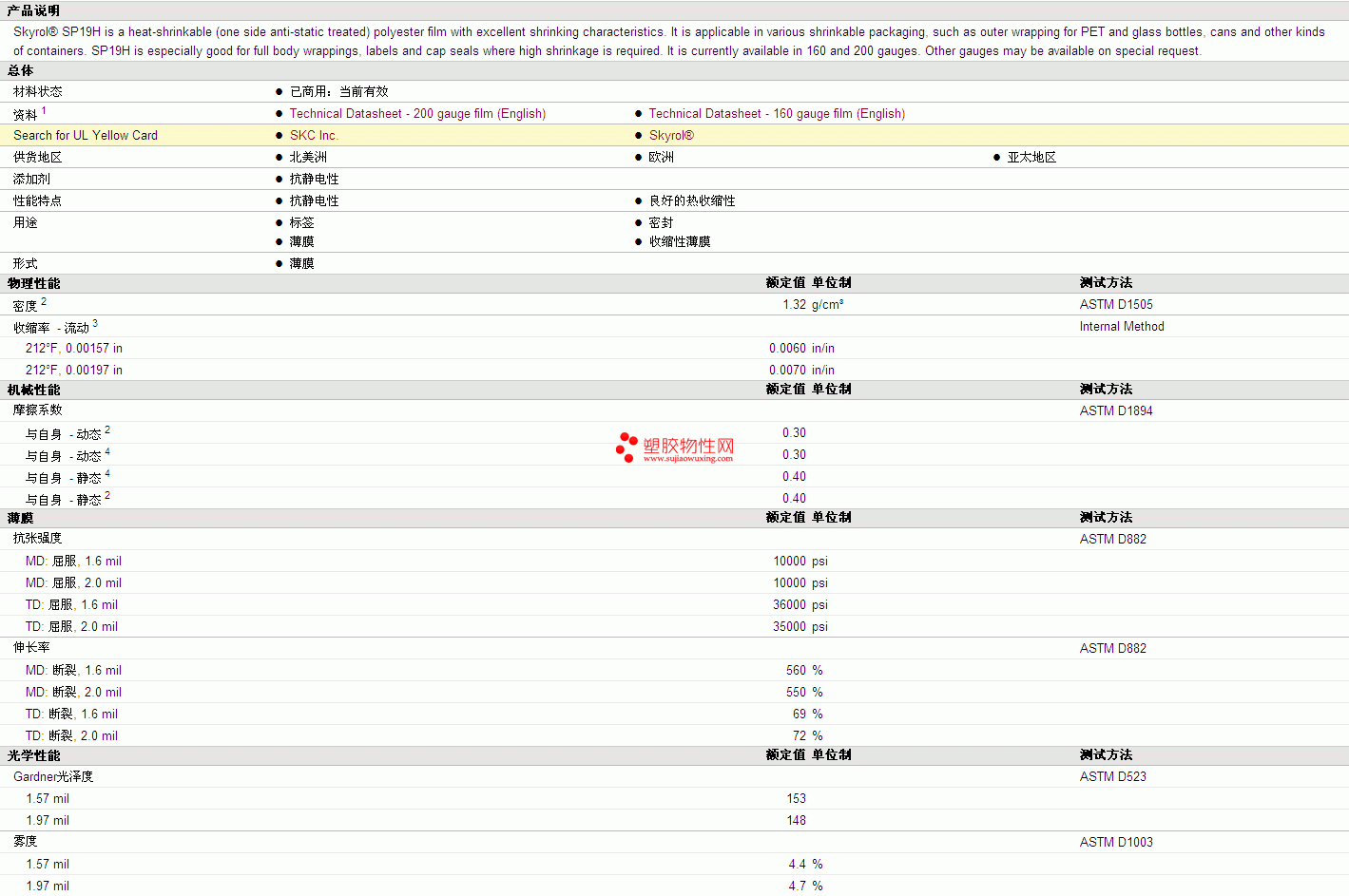Viewport: 1349px width, 896px height.
Task: Click the tensile value 36000
Action: [789, 605]
